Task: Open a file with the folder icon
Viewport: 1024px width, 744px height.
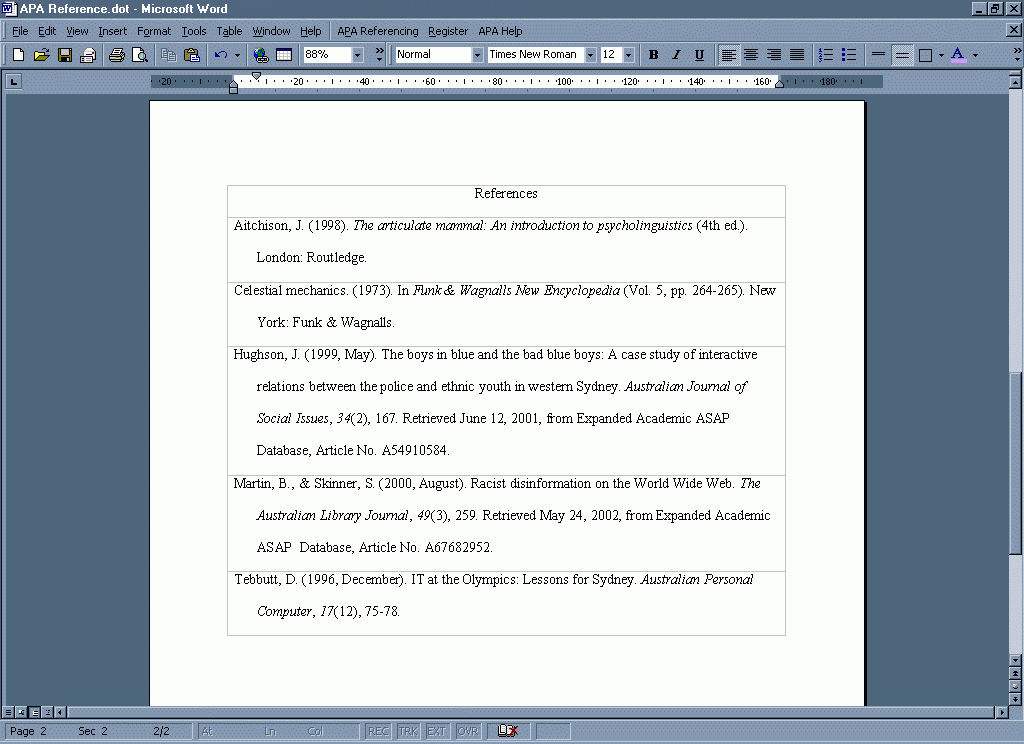Action: tap(41, 55)
